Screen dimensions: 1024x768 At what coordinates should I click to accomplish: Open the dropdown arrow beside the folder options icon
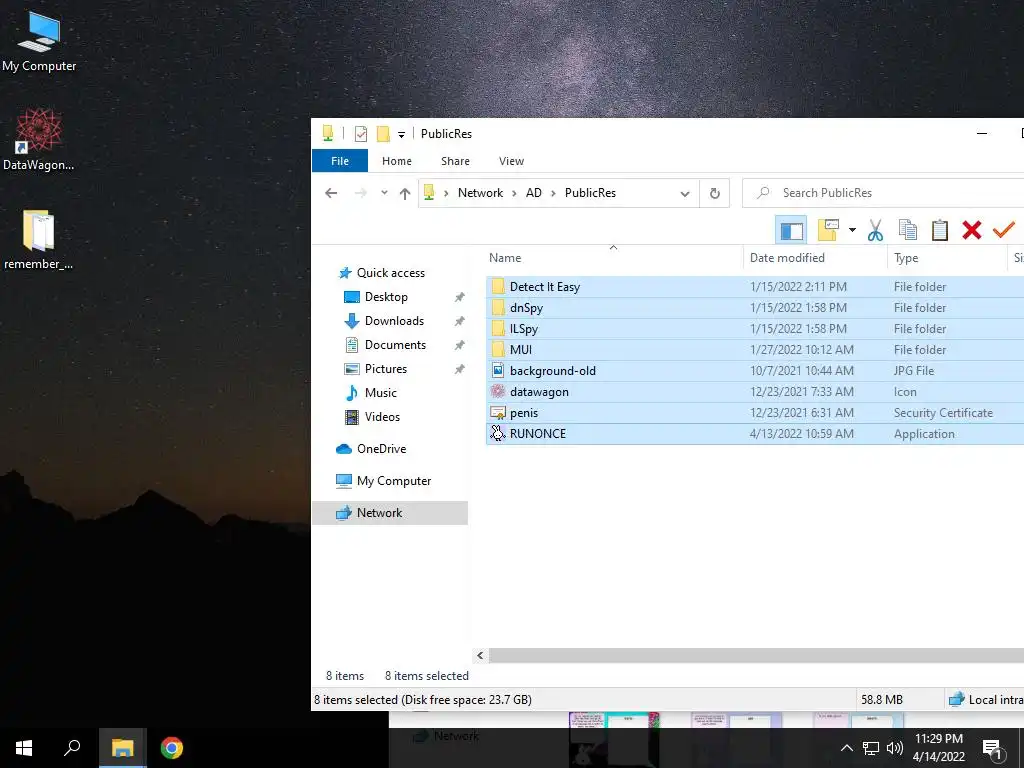click(x=852, y=230)
